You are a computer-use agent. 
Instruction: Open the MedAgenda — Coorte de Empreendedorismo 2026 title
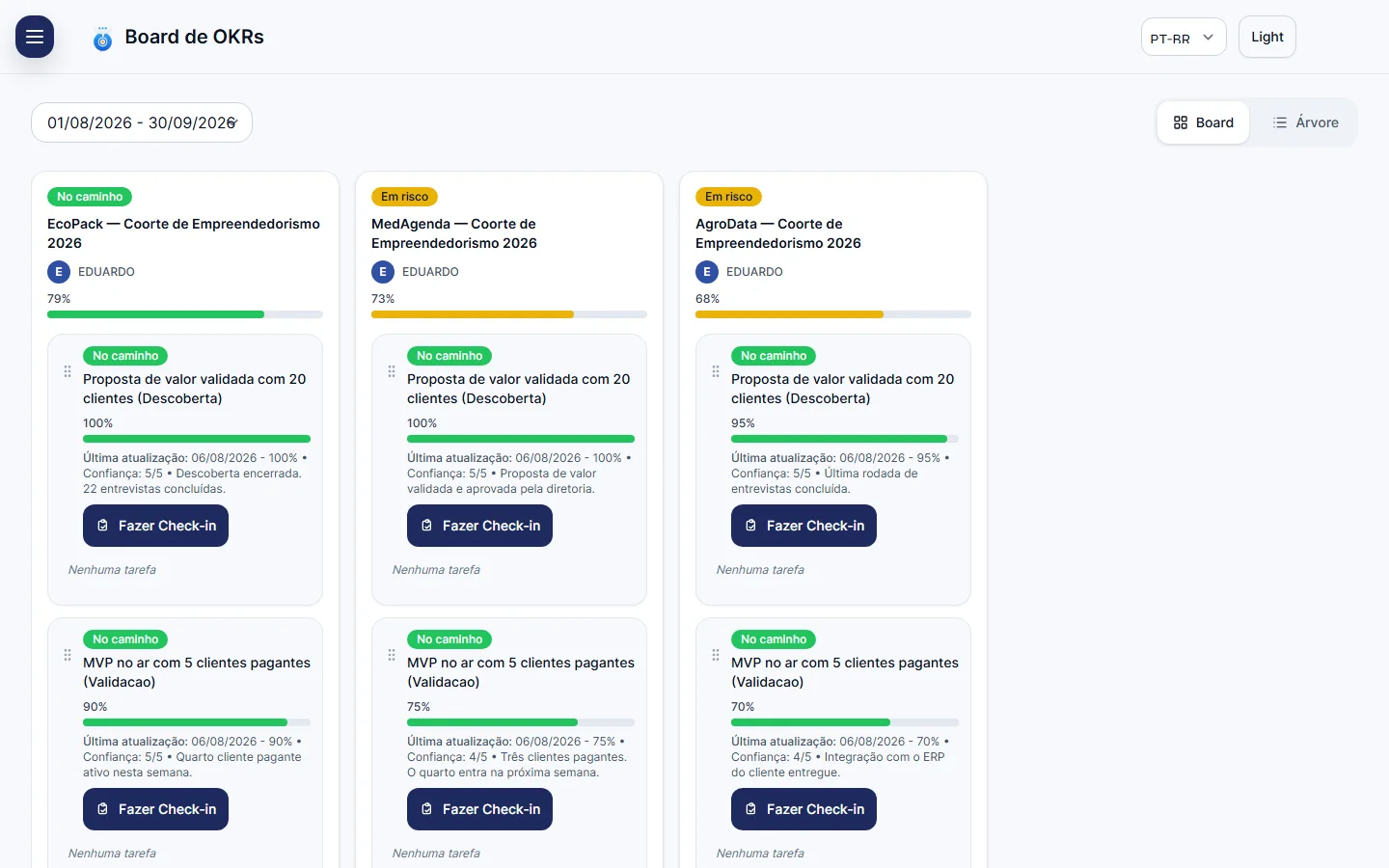[x=454, y=233]
